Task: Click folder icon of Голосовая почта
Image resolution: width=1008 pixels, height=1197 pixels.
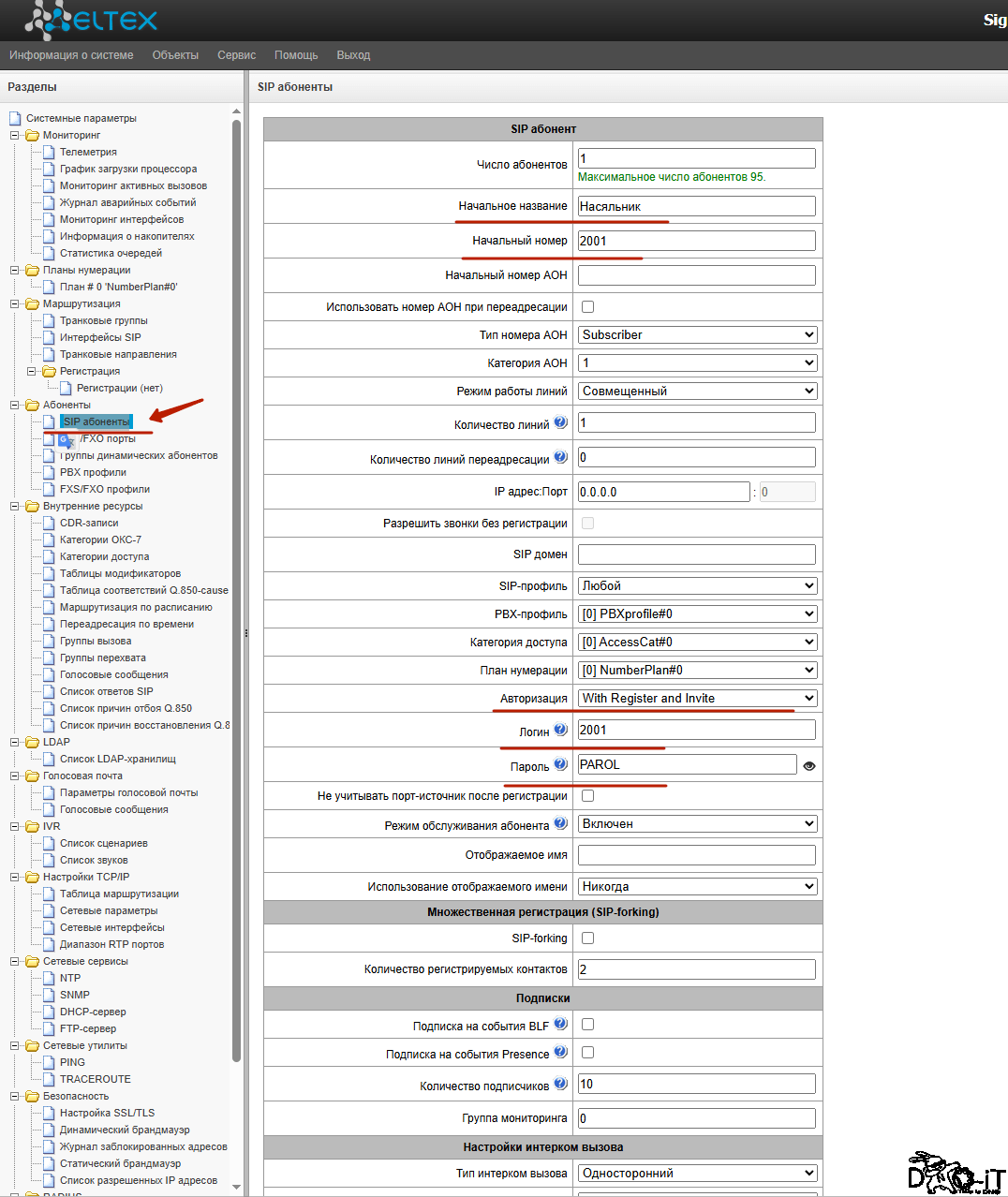Action: [32, 776]
